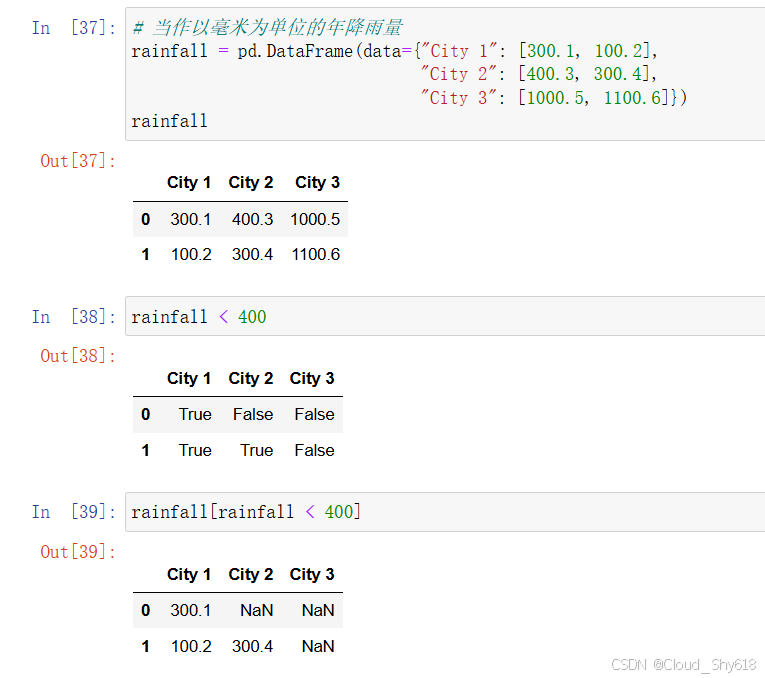765x678 pixels.
Task: Click 300.4 in Out[39] table
Action: [252, 646]
